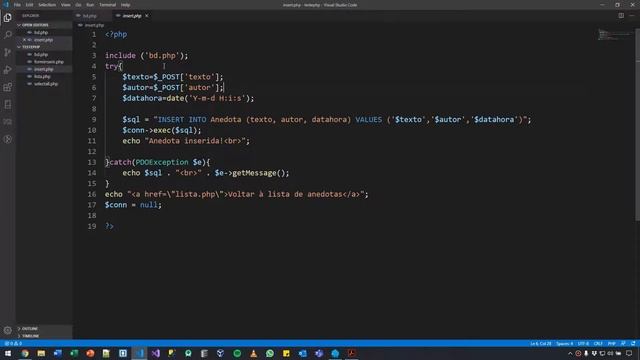Collapse the TESTEPHP folder section
This screenshot has height=360, width=640.
click(44, 47)
